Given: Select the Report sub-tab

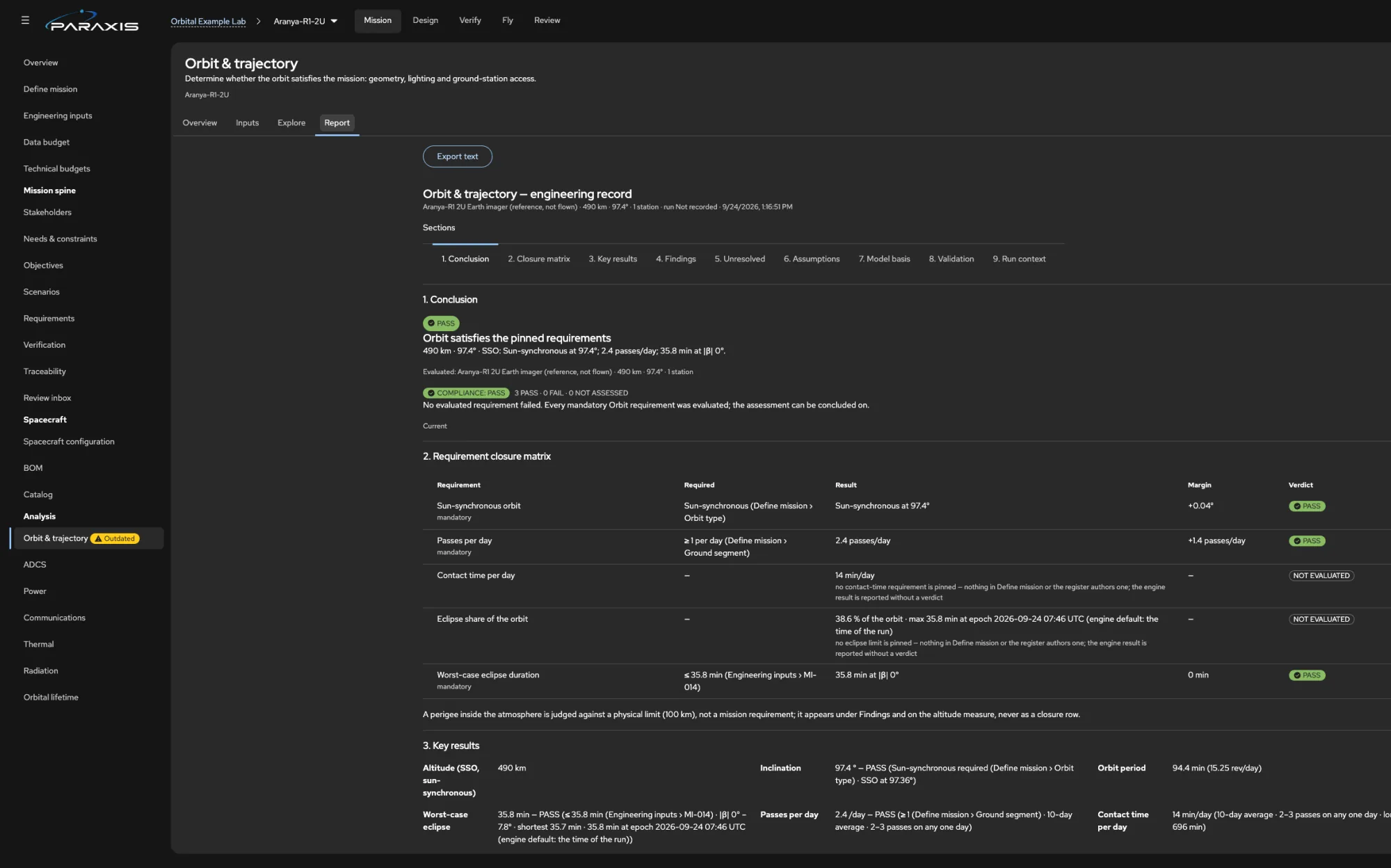Looking at the screenshot, I should [337, 123].
